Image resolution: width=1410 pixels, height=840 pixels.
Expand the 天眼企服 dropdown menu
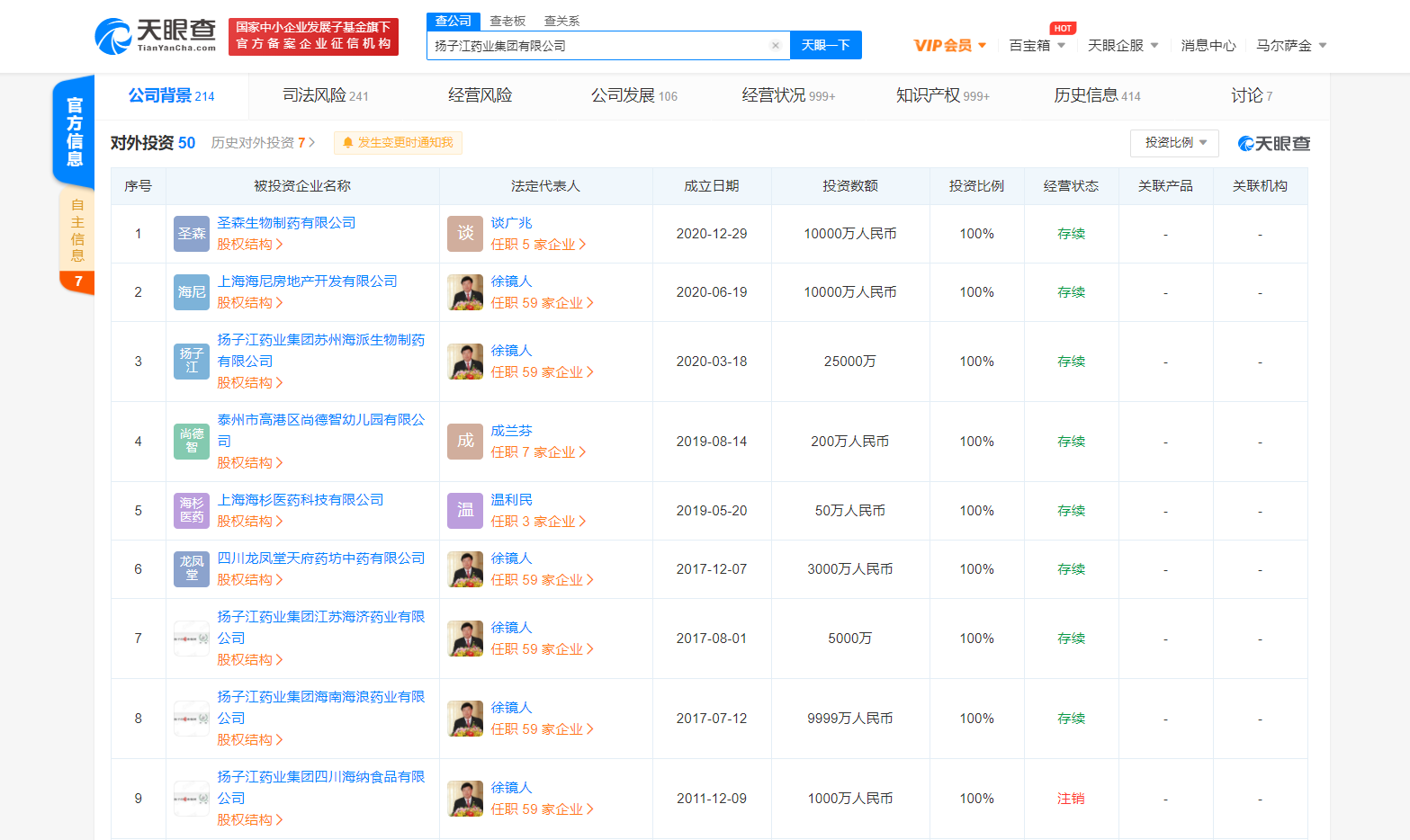[1123, 45]
